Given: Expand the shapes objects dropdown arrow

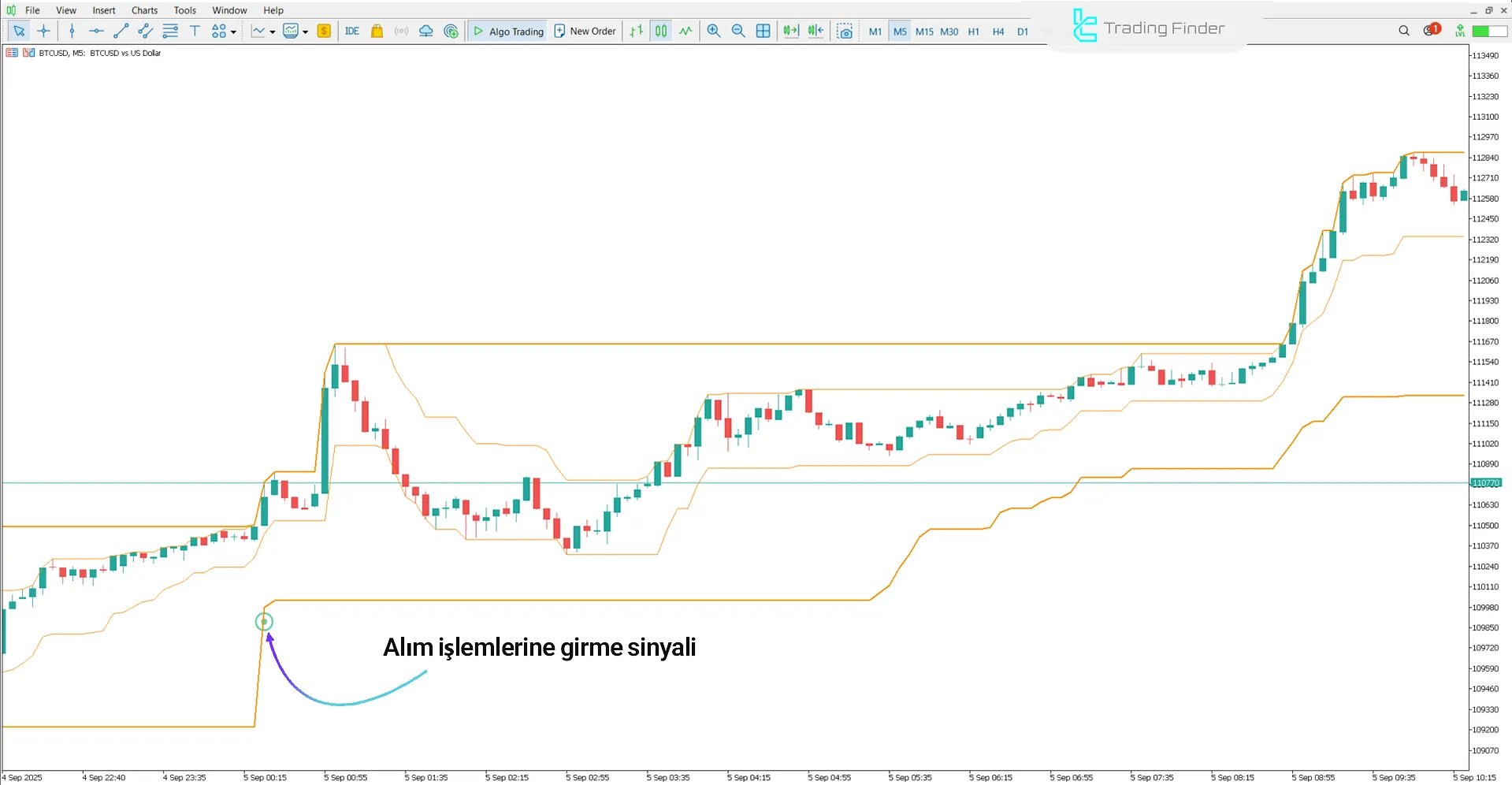Looking at the screenshot, I should (x=233, y=32).
